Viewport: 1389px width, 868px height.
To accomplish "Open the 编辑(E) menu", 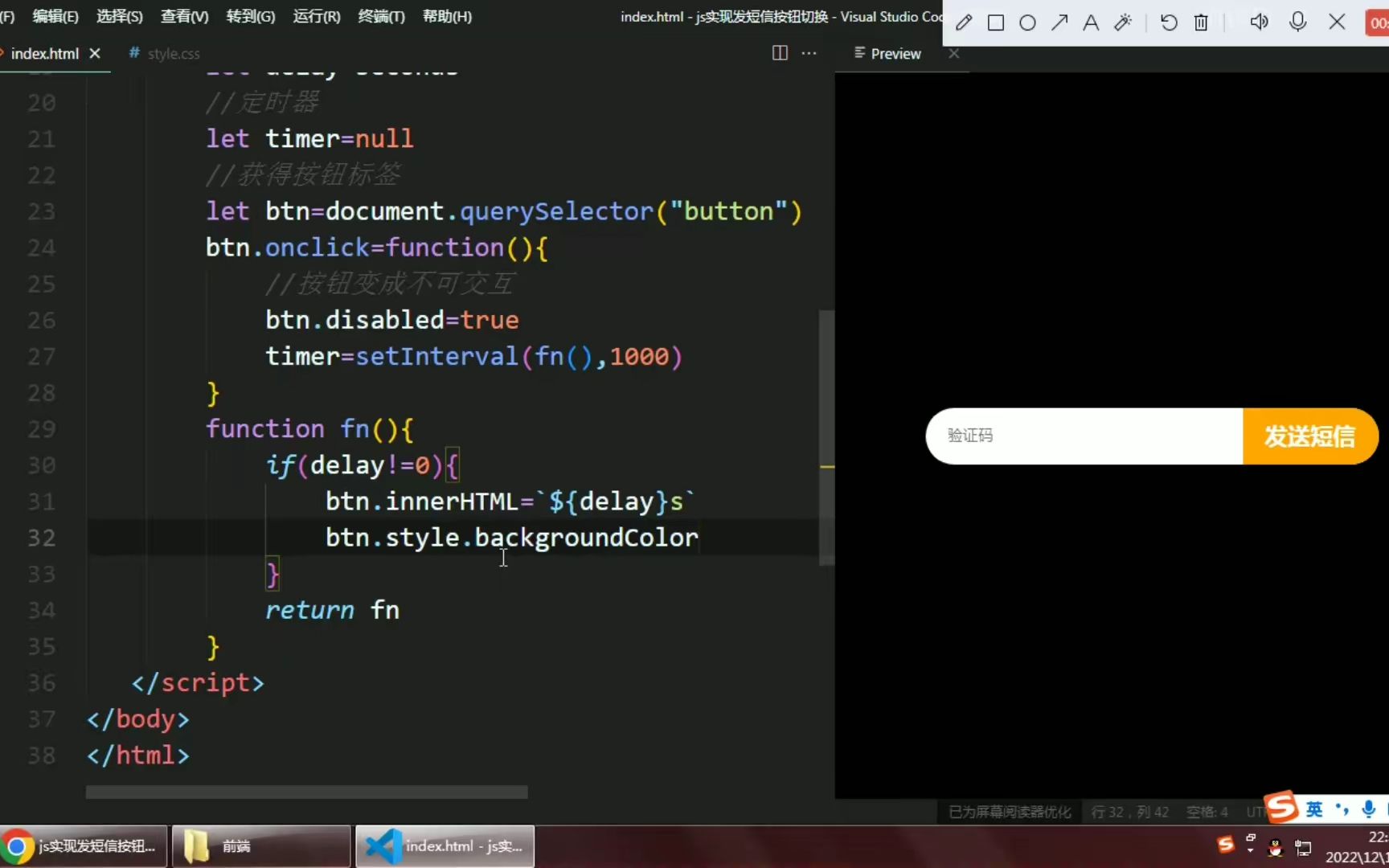I will [55, 16].
